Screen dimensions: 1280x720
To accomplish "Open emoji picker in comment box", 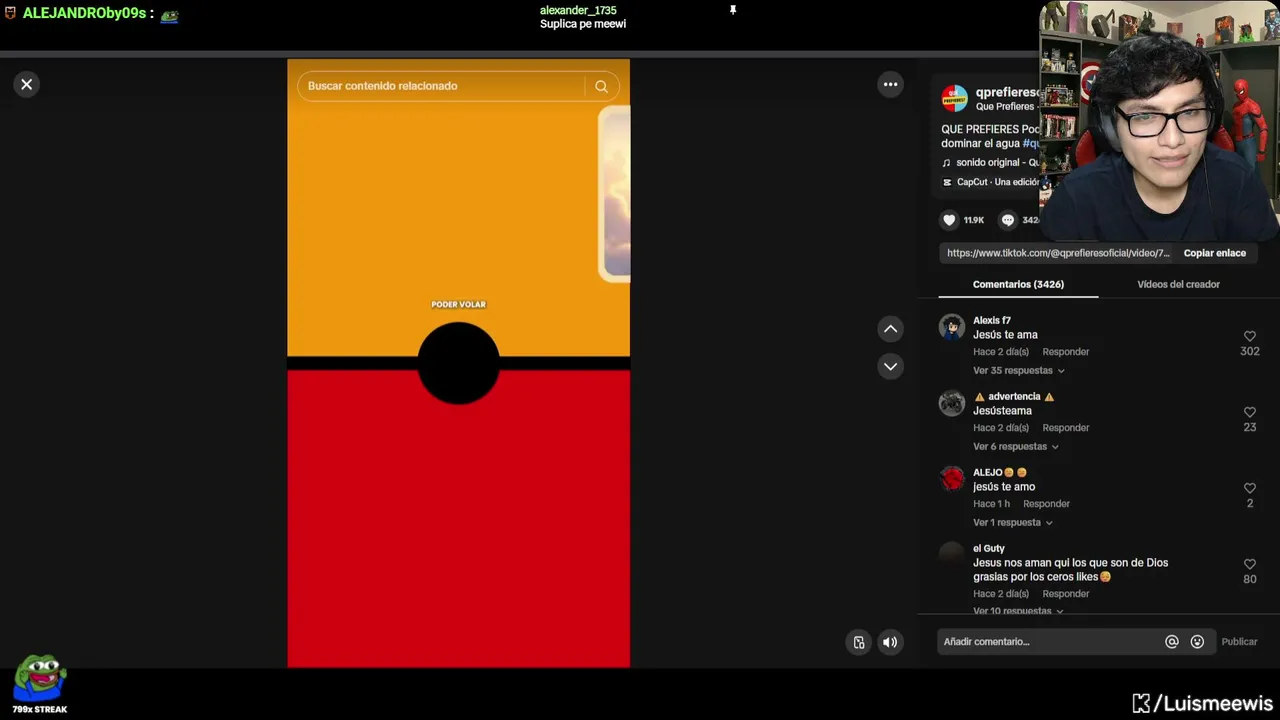I will tap(1197, 642).
